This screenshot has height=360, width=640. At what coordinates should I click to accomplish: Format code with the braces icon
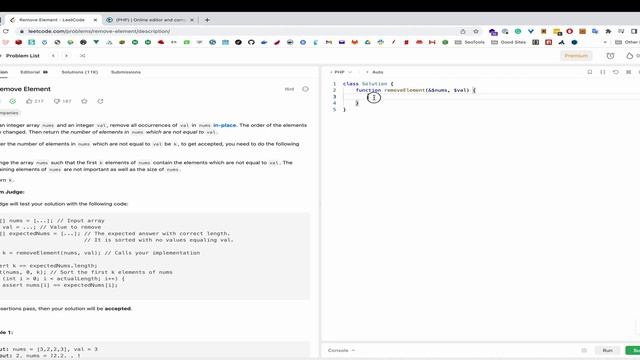click(x=603, y=72)
